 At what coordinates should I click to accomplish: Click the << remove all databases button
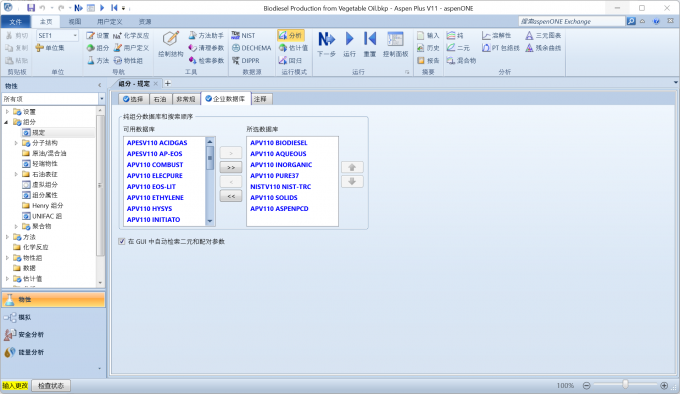pyautogui.click(x=231, y=196)
